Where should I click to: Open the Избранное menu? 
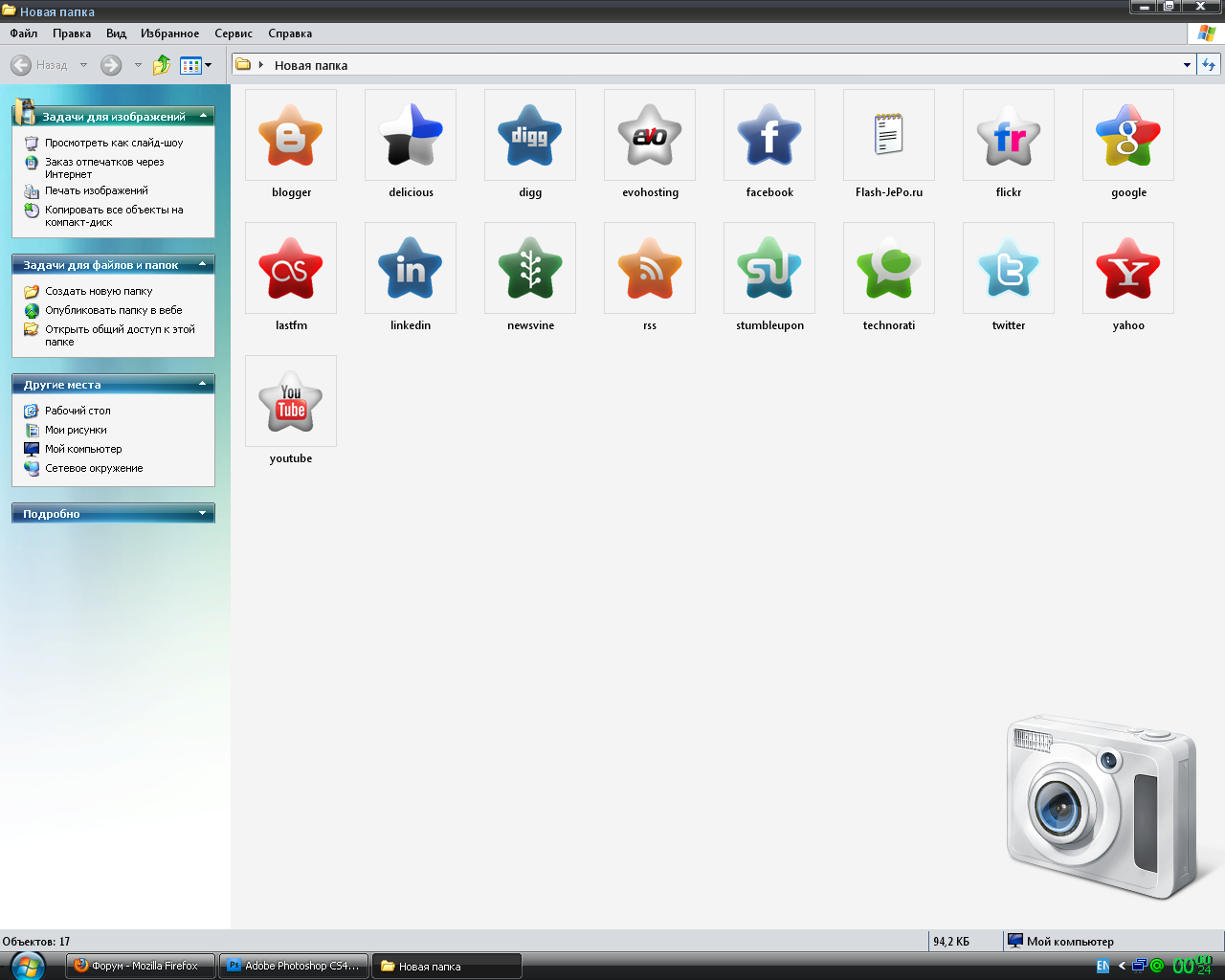(169, 33)
